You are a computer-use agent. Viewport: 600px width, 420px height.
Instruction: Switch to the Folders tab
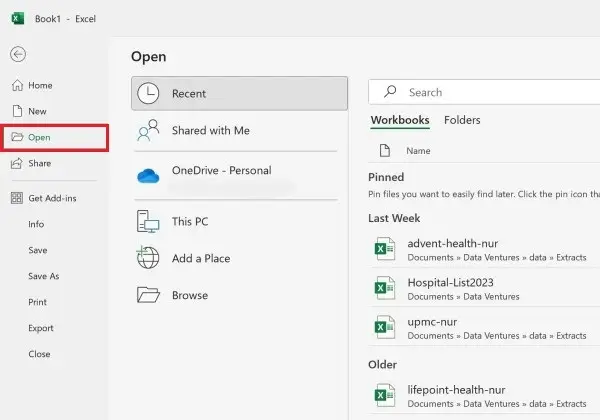point(462,120)
